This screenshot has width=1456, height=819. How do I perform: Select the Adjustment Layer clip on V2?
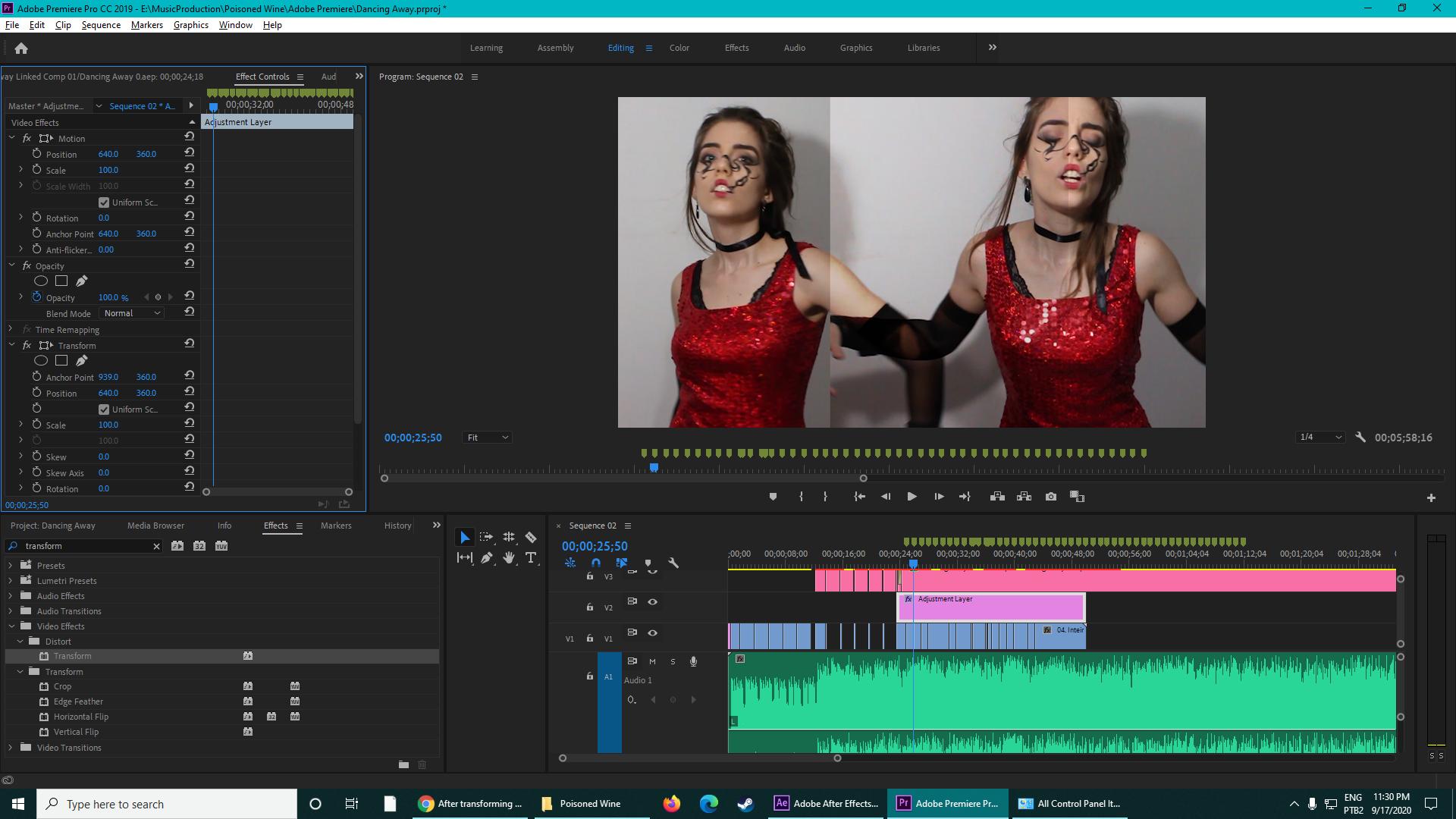pos(991,607)
